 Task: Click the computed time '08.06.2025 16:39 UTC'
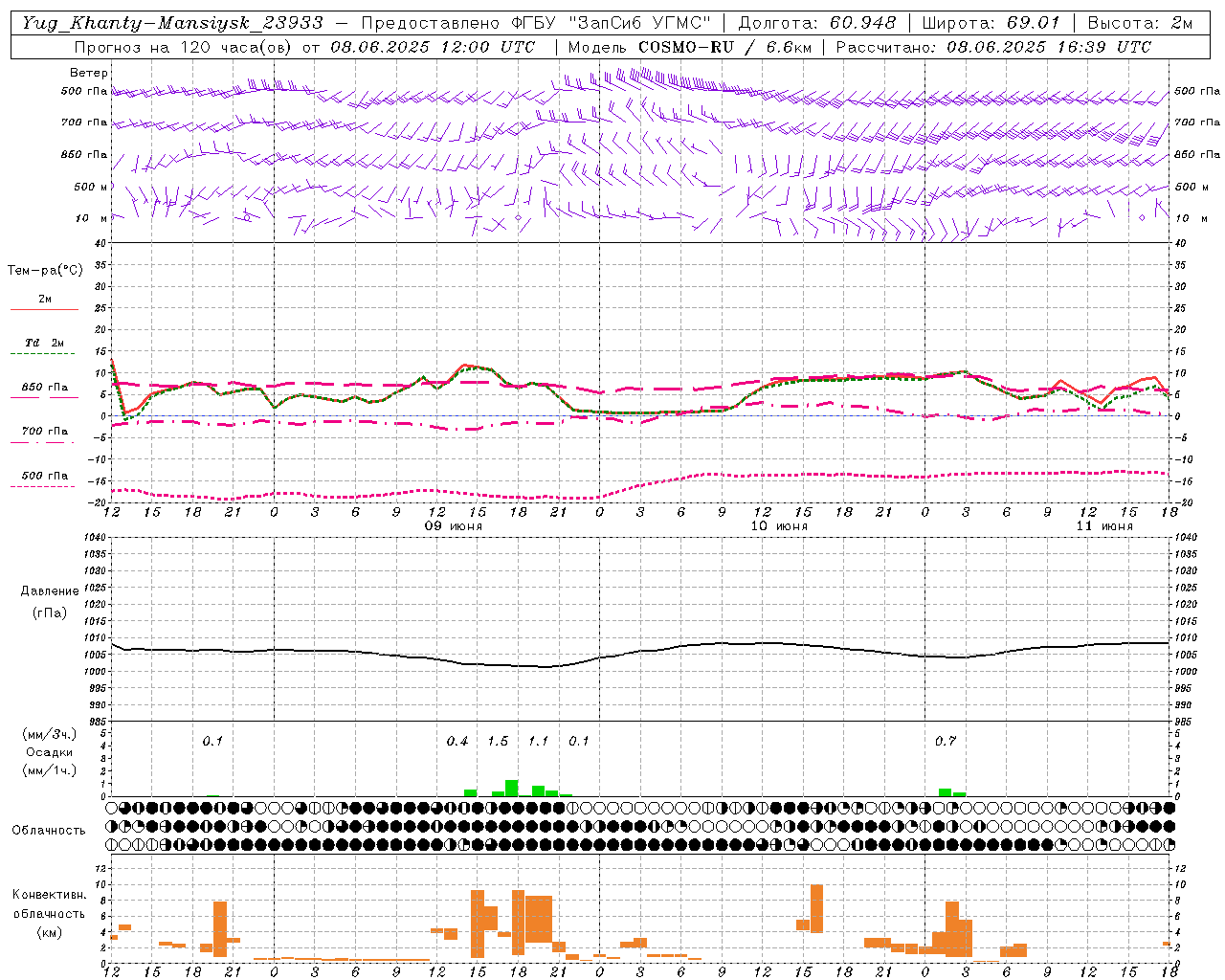pos(1049,47)
